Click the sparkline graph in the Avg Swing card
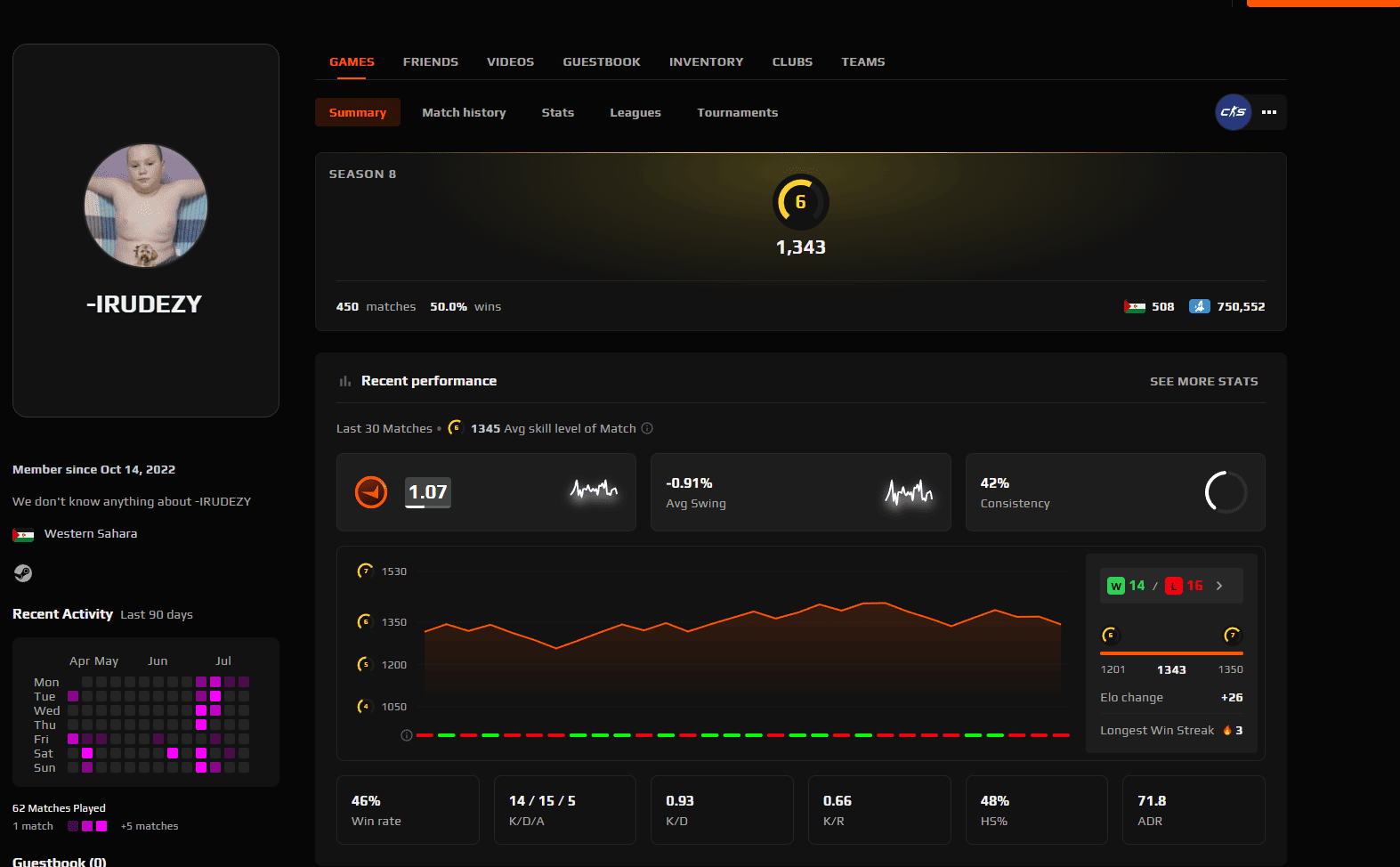Image resolution: width=1400 pixels, height=867 pixels. [909, 491]
